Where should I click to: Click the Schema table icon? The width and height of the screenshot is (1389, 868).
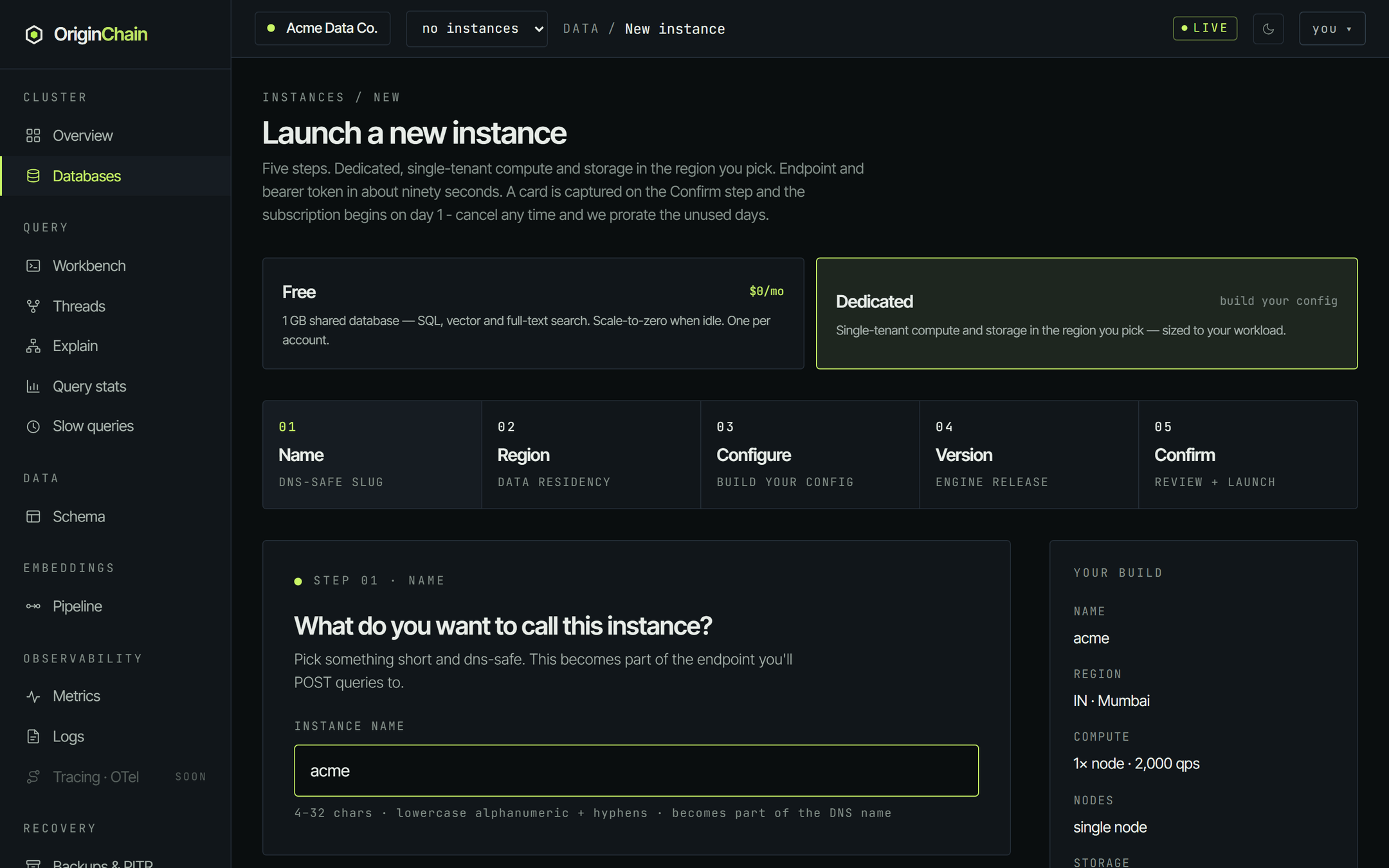click(x=33, y=516)
